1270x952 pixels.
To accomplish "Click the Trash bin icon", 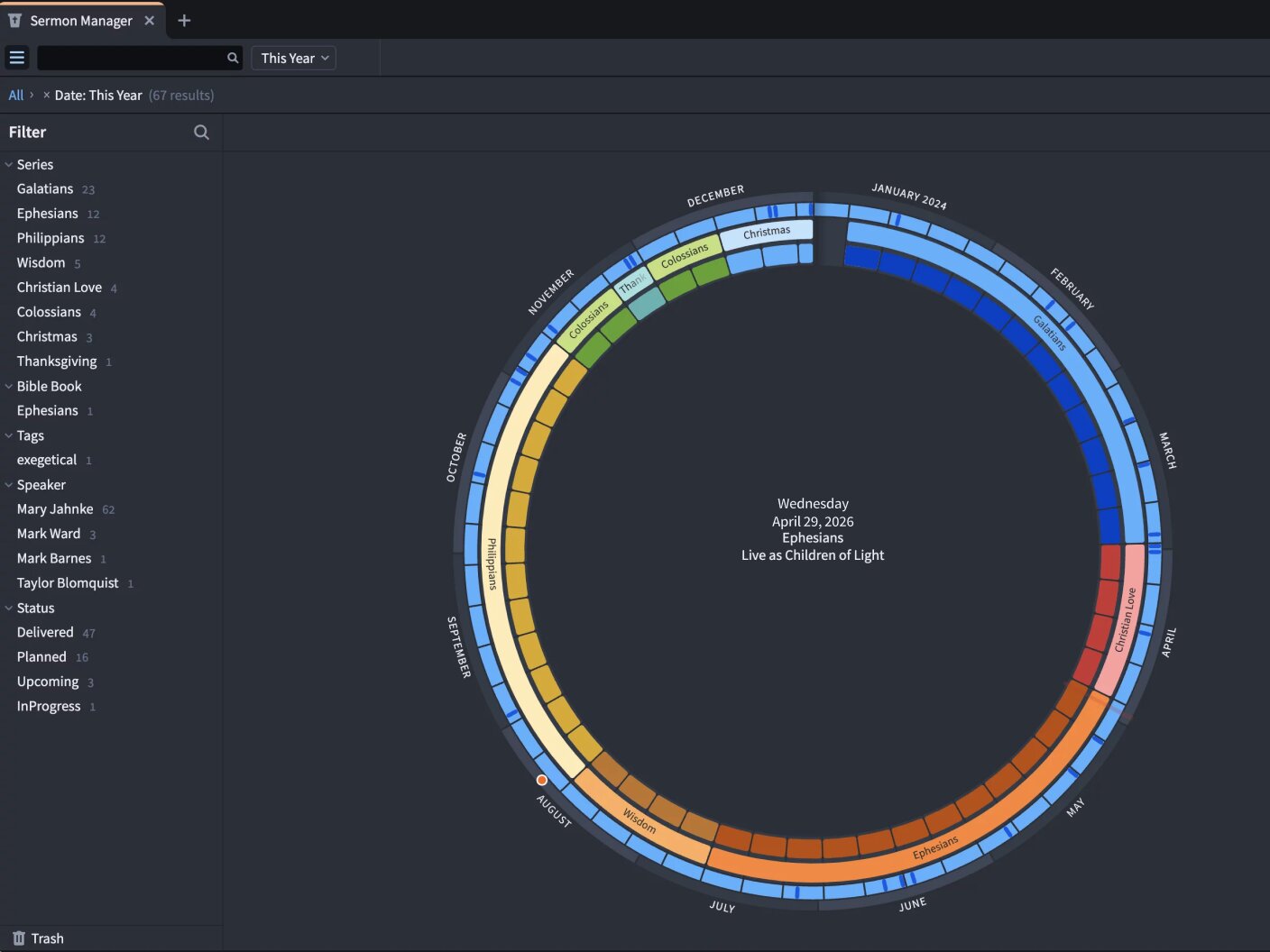I will click(x=19, y=938).
